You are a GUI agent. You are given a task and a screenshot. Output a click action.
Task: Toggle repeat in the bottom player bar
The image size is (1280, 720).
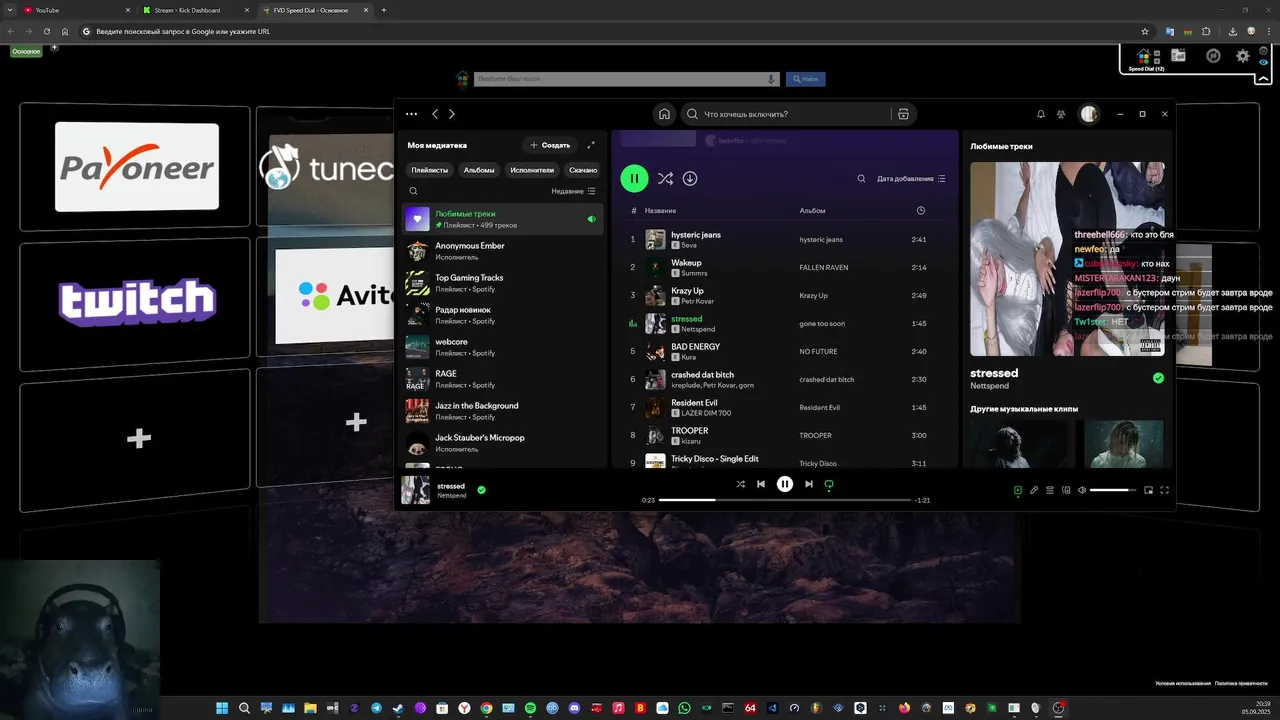coord(829,484)
